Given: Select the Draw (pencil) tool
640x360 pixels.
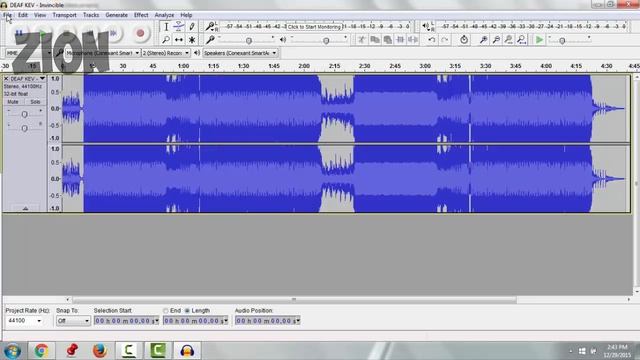Looking at the screenshot, I should (191, 27).
